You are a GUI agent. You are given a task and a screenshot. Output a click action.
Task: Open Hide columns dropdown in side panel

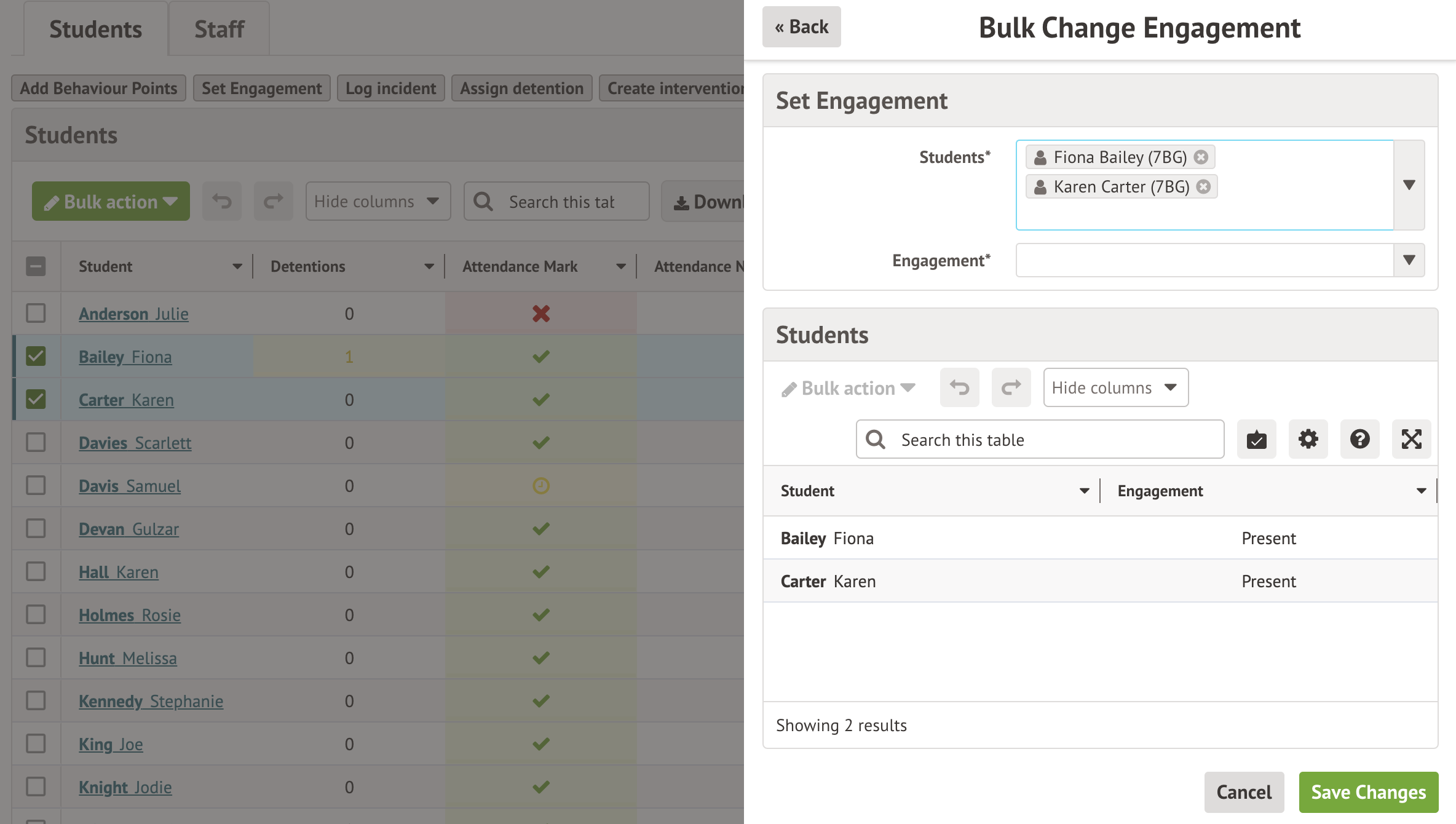(1115, 387)
